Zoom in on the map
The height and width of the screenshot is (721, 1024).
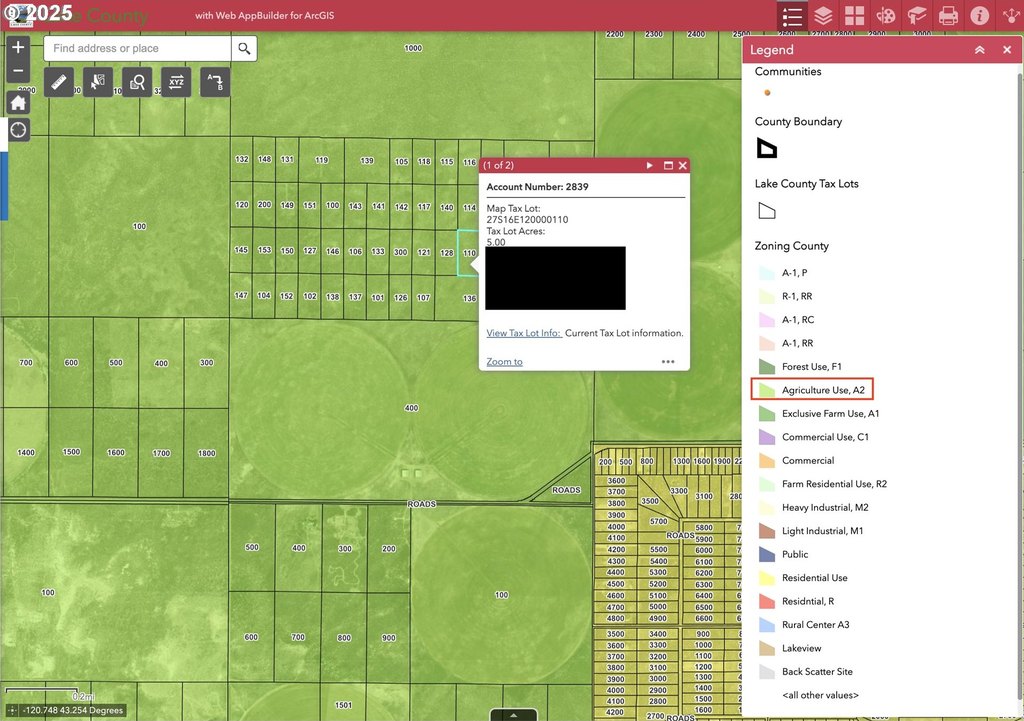point(18,47)
